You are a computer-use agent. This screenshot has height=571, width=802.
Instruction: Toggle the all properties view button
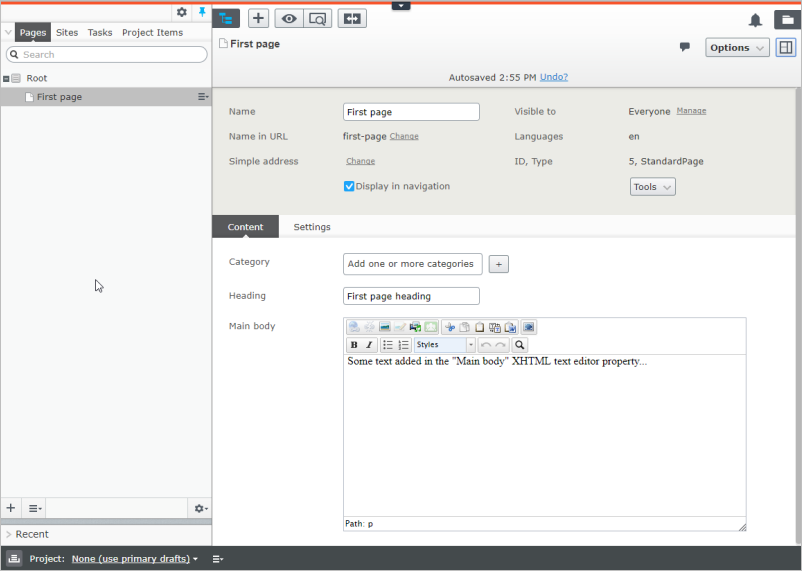click(786, 48)
